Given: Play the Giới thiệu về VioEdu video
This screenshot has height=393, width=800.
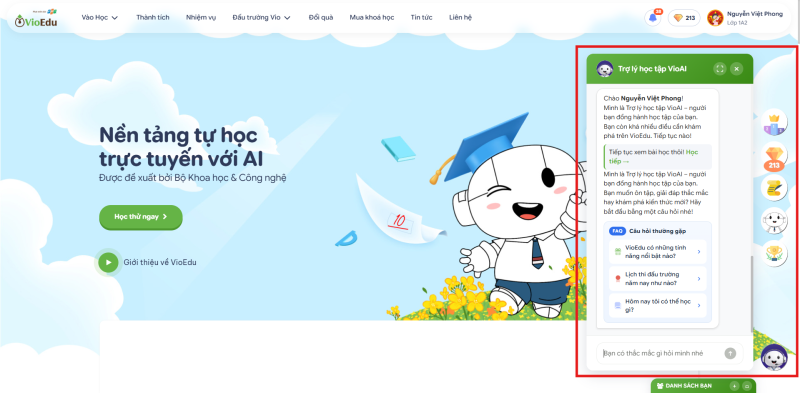Looking at the screenshot, I should tap(108, 262).
